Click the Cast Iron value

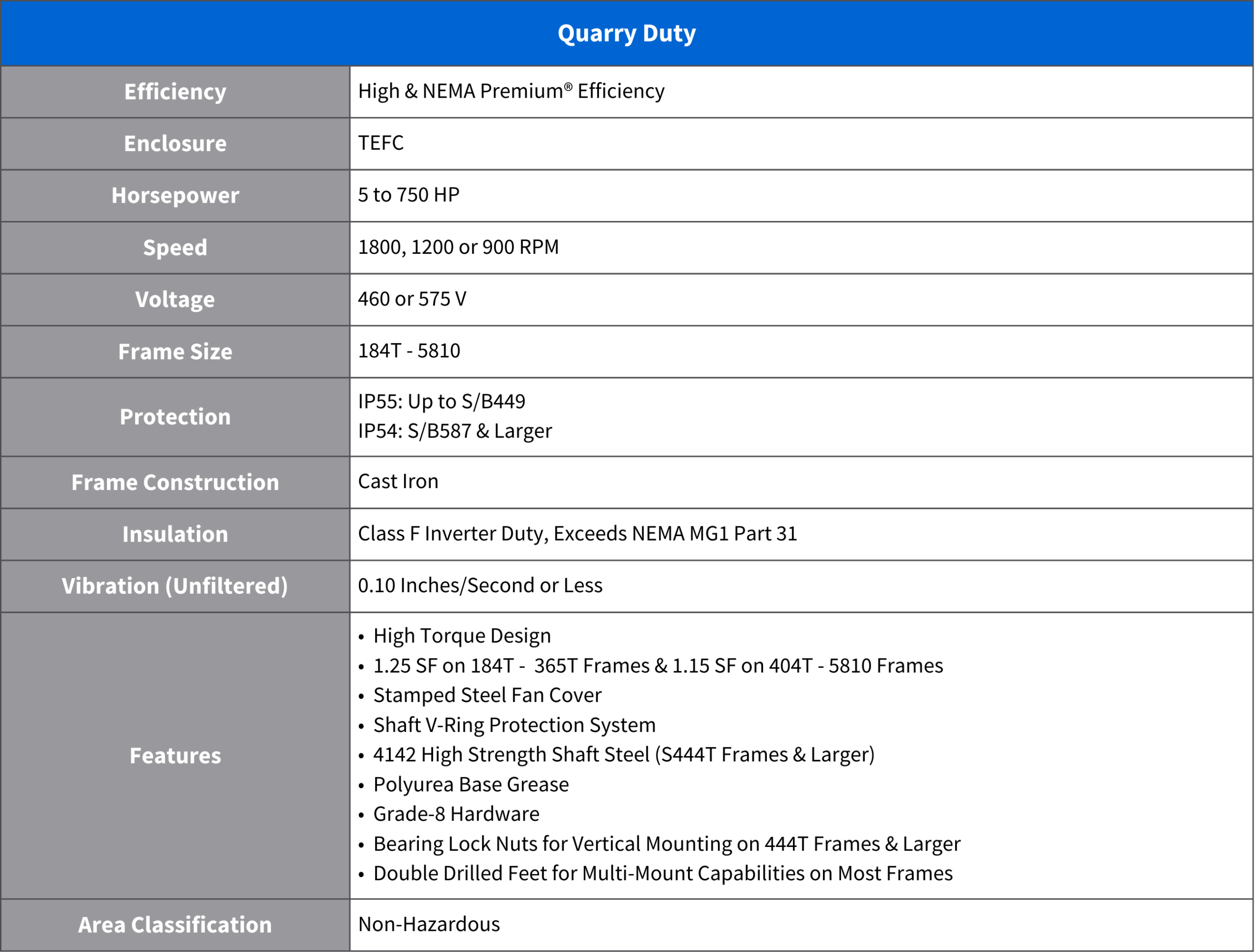point(398,482)
